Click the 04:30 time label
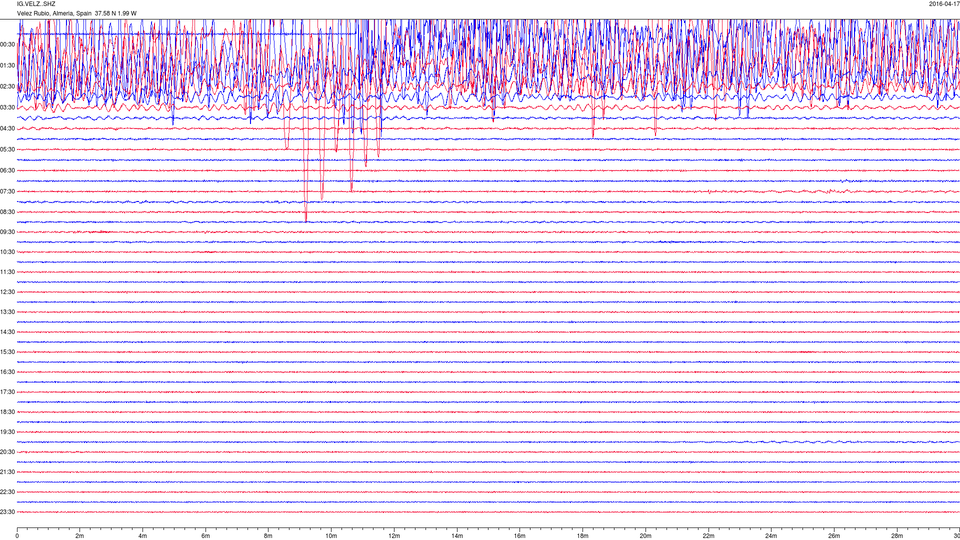 point(7,129)
